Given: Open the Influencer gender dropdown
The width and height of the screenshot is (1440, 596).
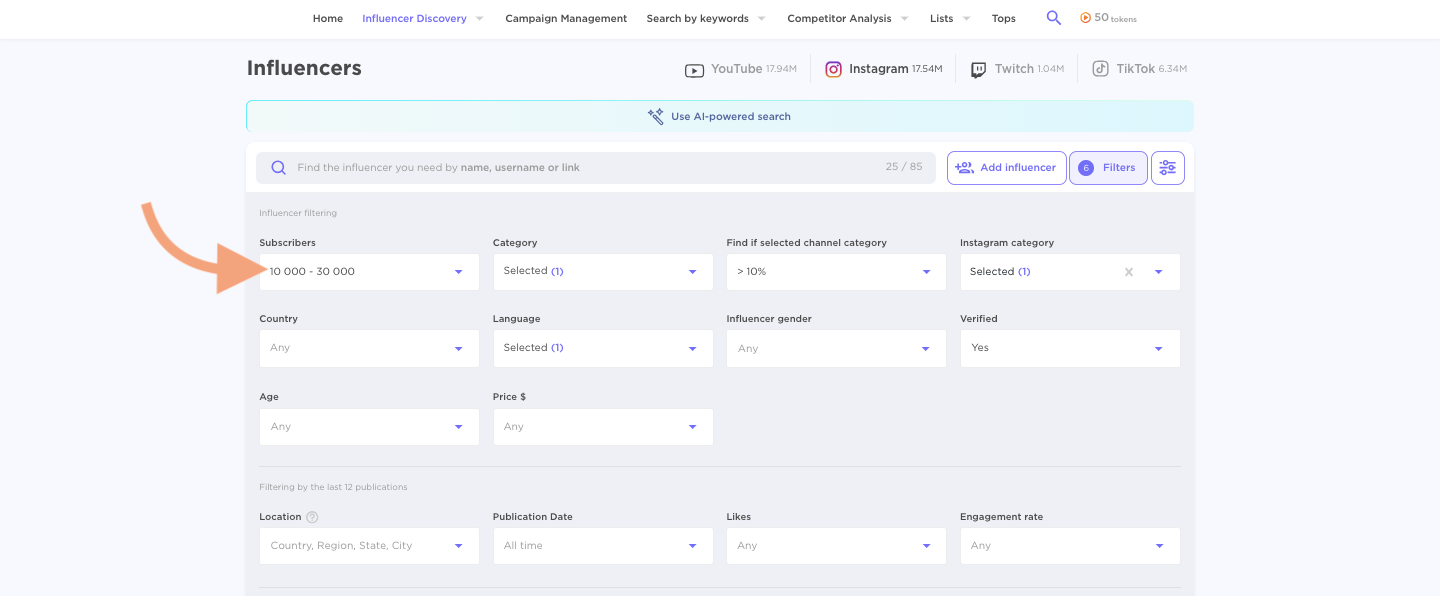Looking at the screenshot, I should click(835, 347).
